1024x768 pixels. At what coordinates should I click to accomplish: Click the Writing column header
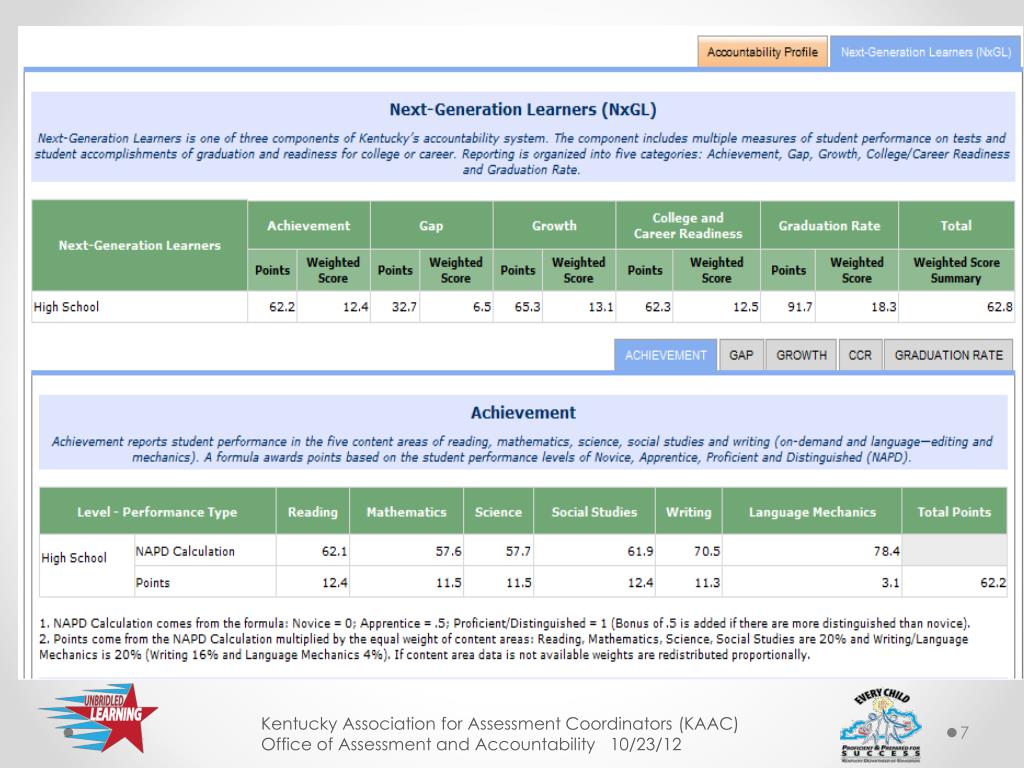coord(688,512)
